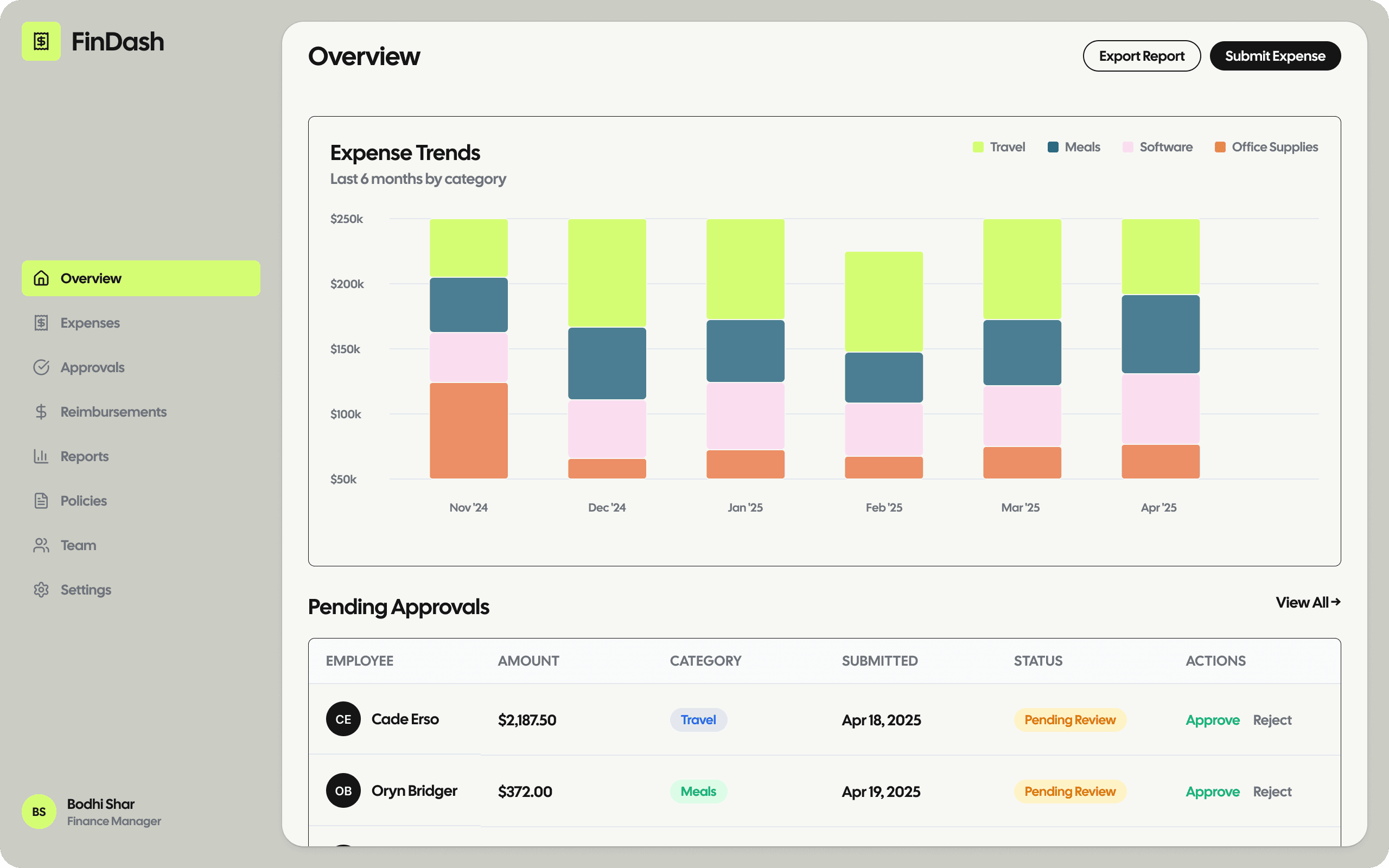
Task: Toggle the Meals legend swatch
Action: [x=1053, y=147]
